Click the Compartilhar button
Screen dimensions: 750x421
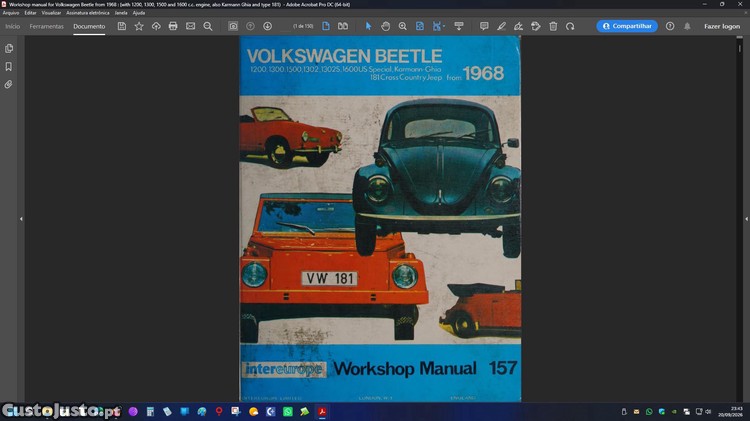(627, 26)
